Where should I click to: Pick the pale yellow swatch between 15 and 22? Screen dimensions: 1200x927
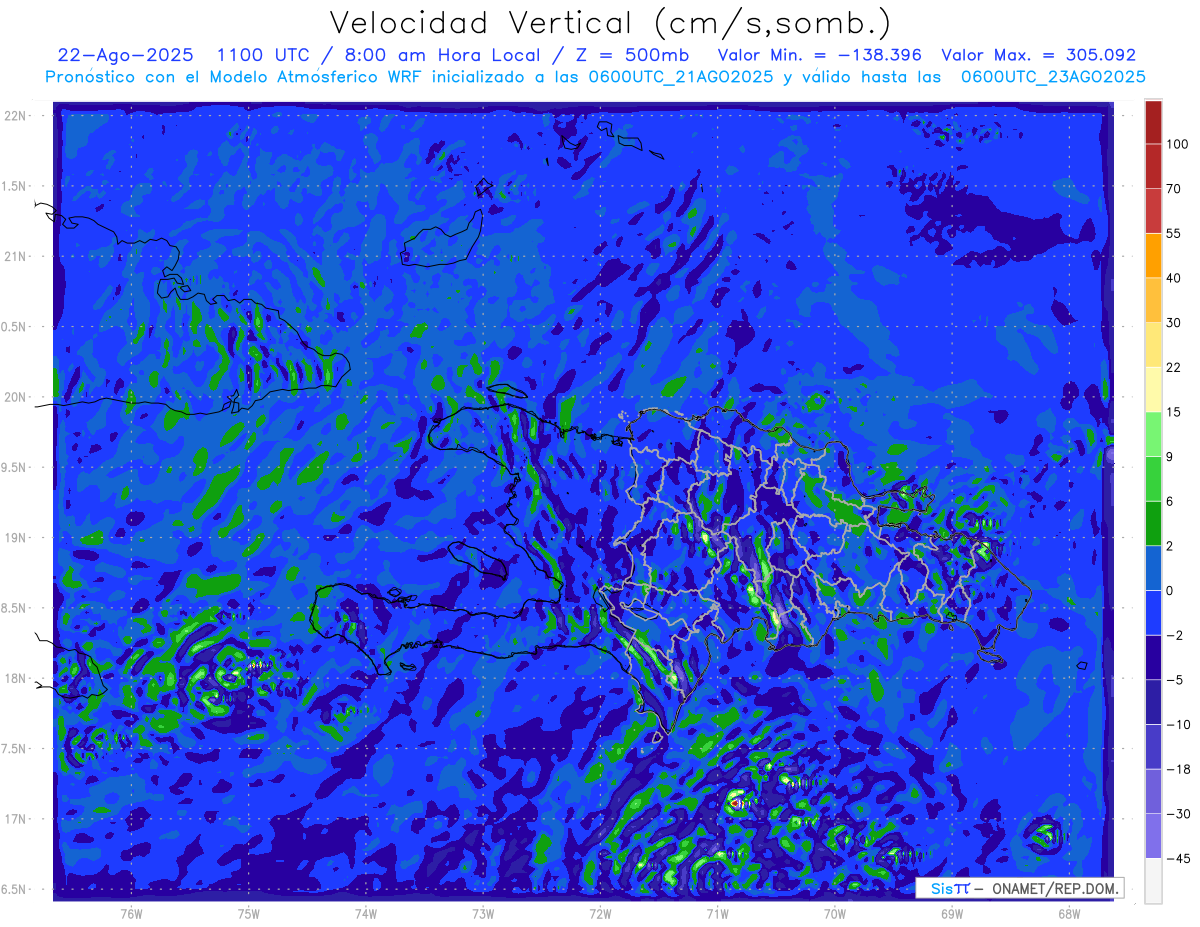click(1153, 389)
